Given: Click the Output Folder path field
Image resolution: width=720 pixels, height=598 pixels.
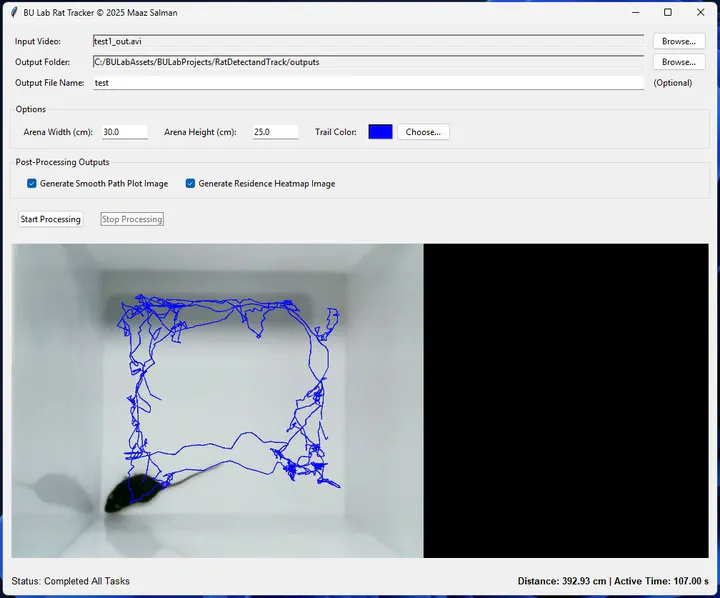Looking at the screenshot, I should (x=367, y=62).
